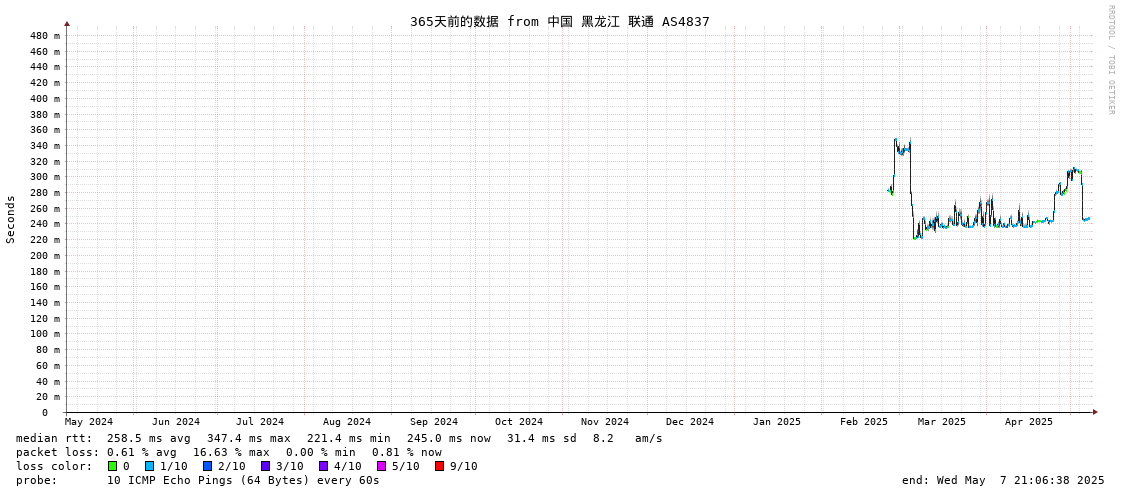Click the '240 m' y-axis tick label
The height and width of the screenshot is (494, 1121).
[x=46, y=224]
